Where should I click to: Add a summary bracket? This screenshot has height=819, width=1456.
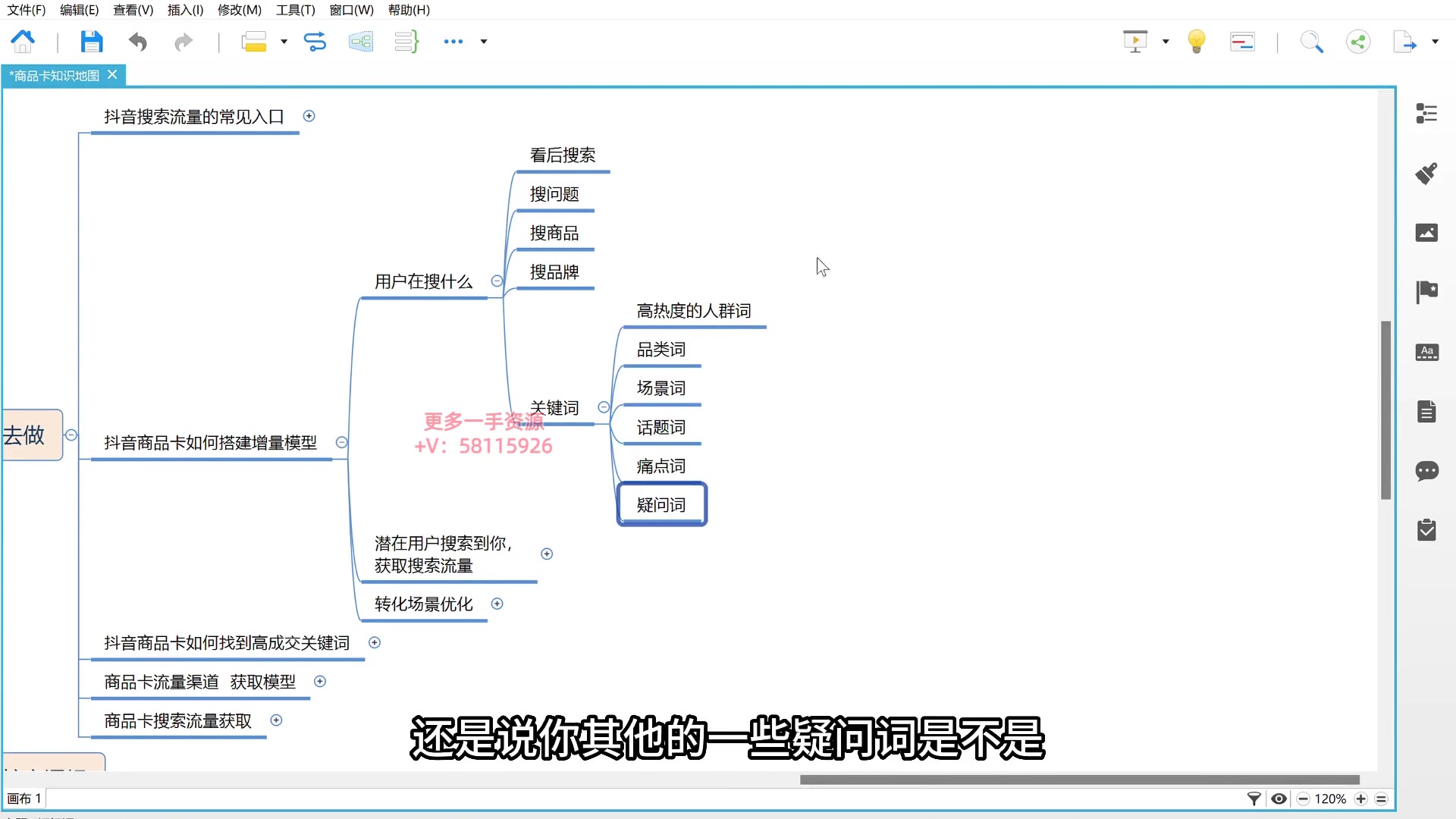[406, 41]
